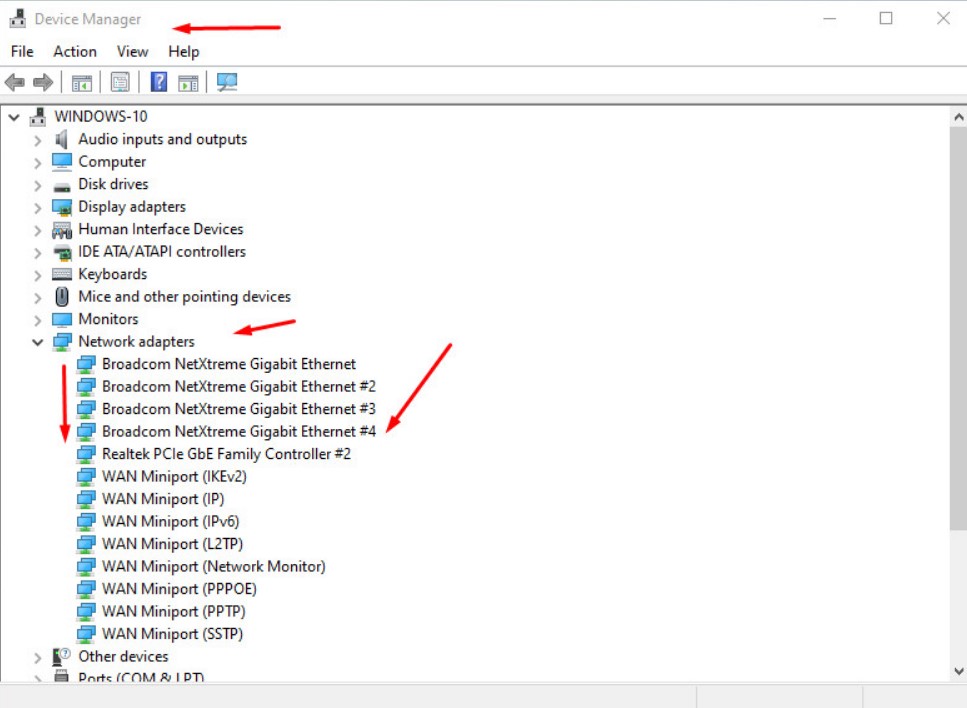The image size is (967, 708).
Task: Select WAN Miniport (PPPOE)
Action: [179, 588]
